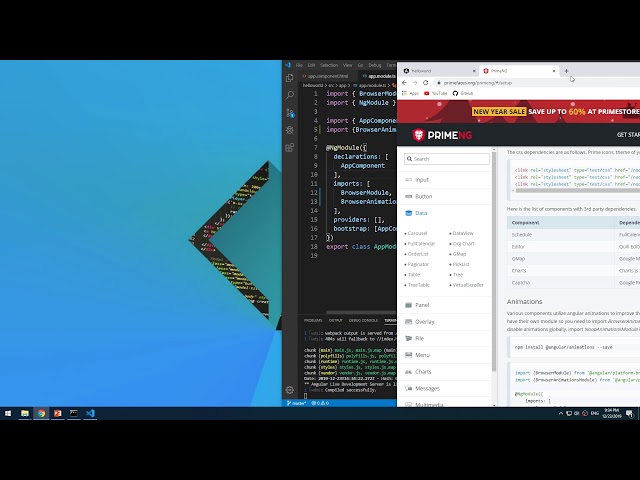Click the VS Code logo icon in title bar
The image size is (640, 480).
(x=288, y=65)
